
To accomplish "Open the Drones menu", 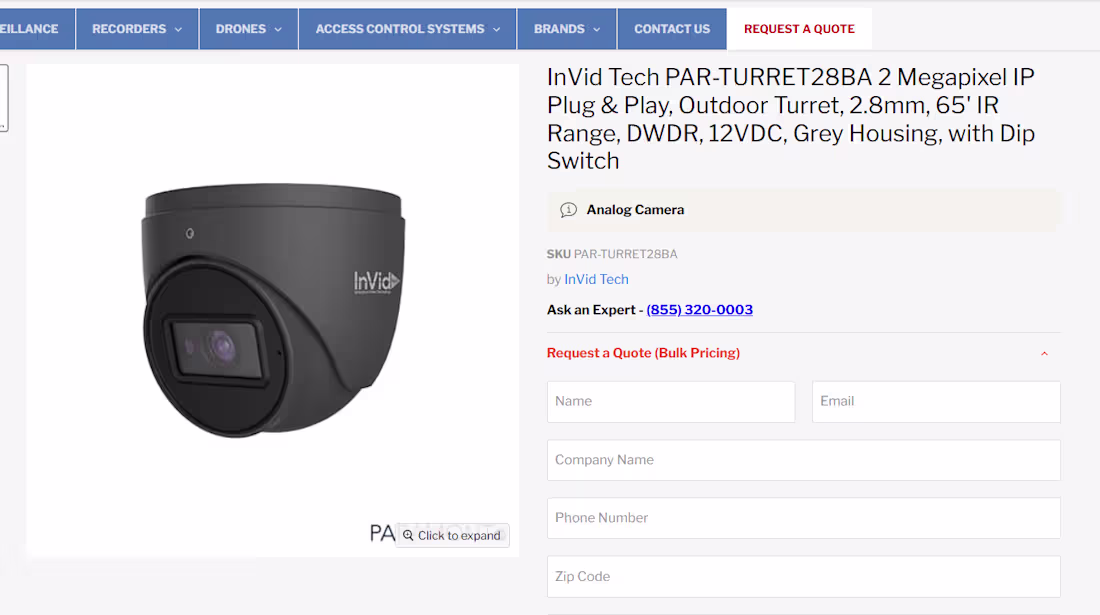I will [x=248, y=29].
